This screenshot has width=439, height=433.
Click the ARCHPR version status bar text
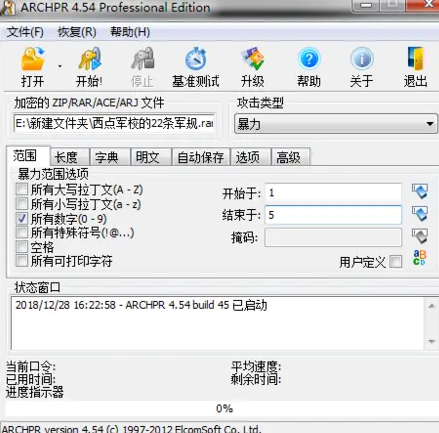131,428
